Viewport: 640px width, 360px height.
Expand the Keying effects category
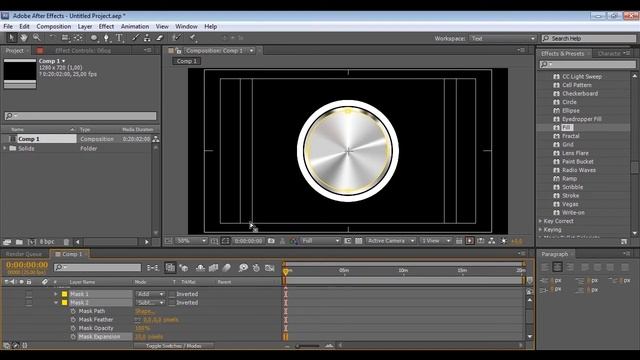[x=540, y=229]
